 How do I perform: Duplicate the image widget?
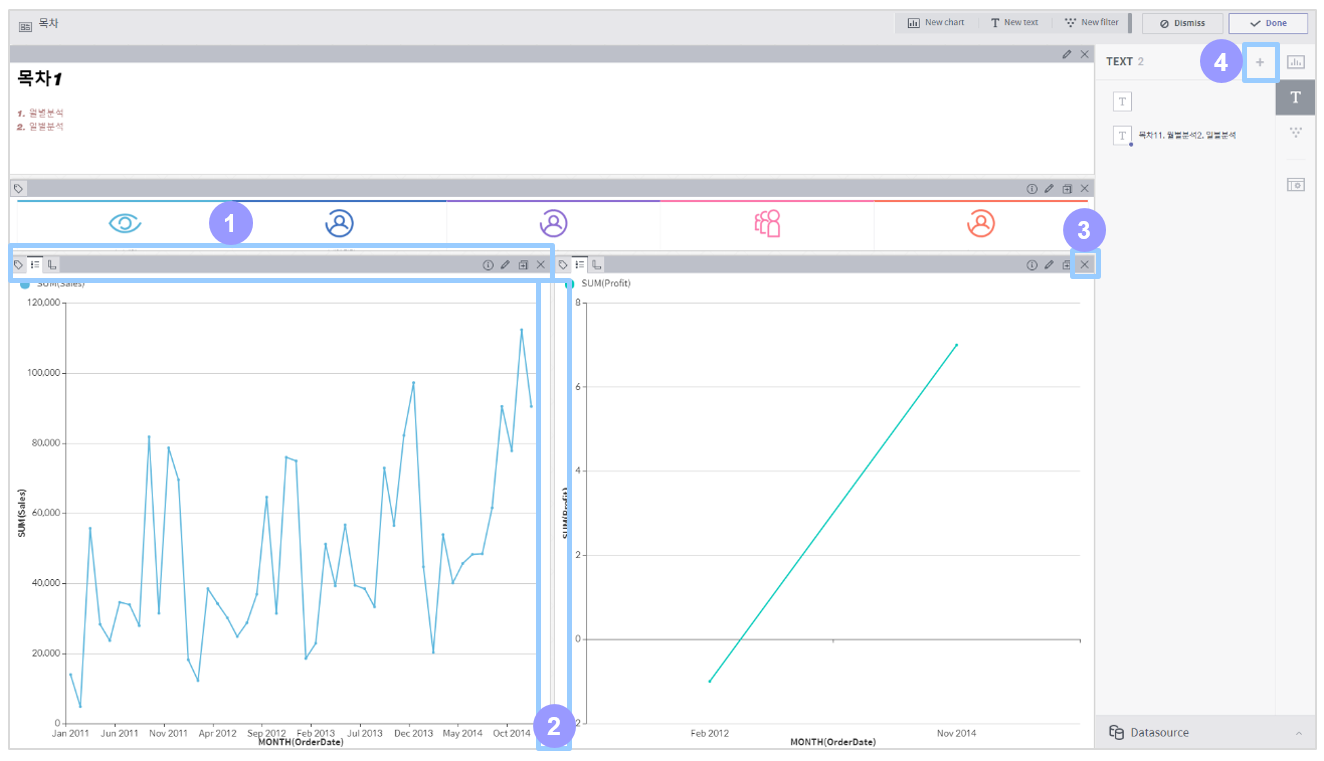pyautogui.click(x=1067, y=188)
